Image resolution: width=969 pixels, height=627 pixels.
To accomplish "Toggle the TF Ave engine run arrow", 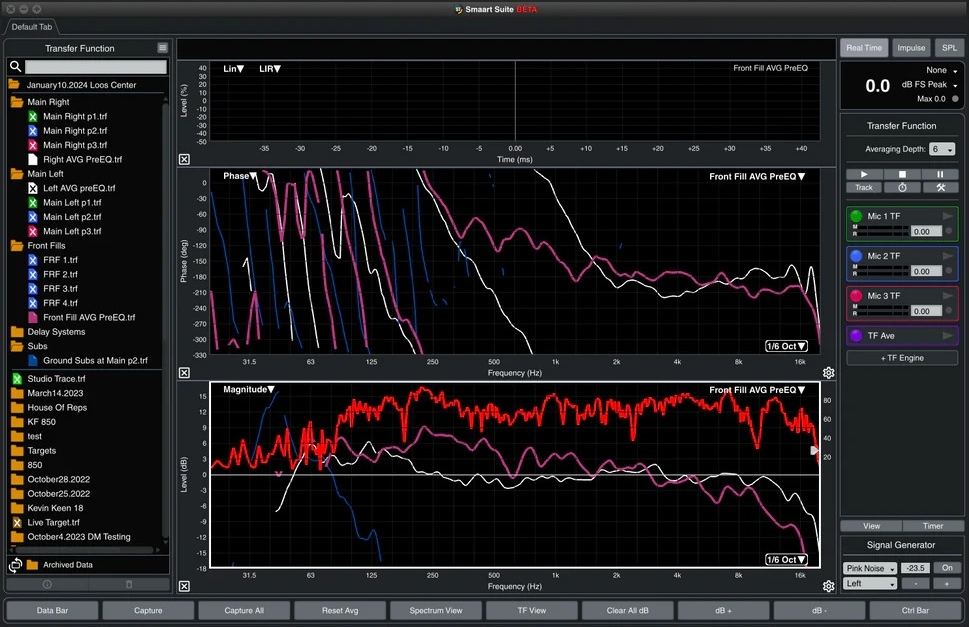I will point(947,335).
